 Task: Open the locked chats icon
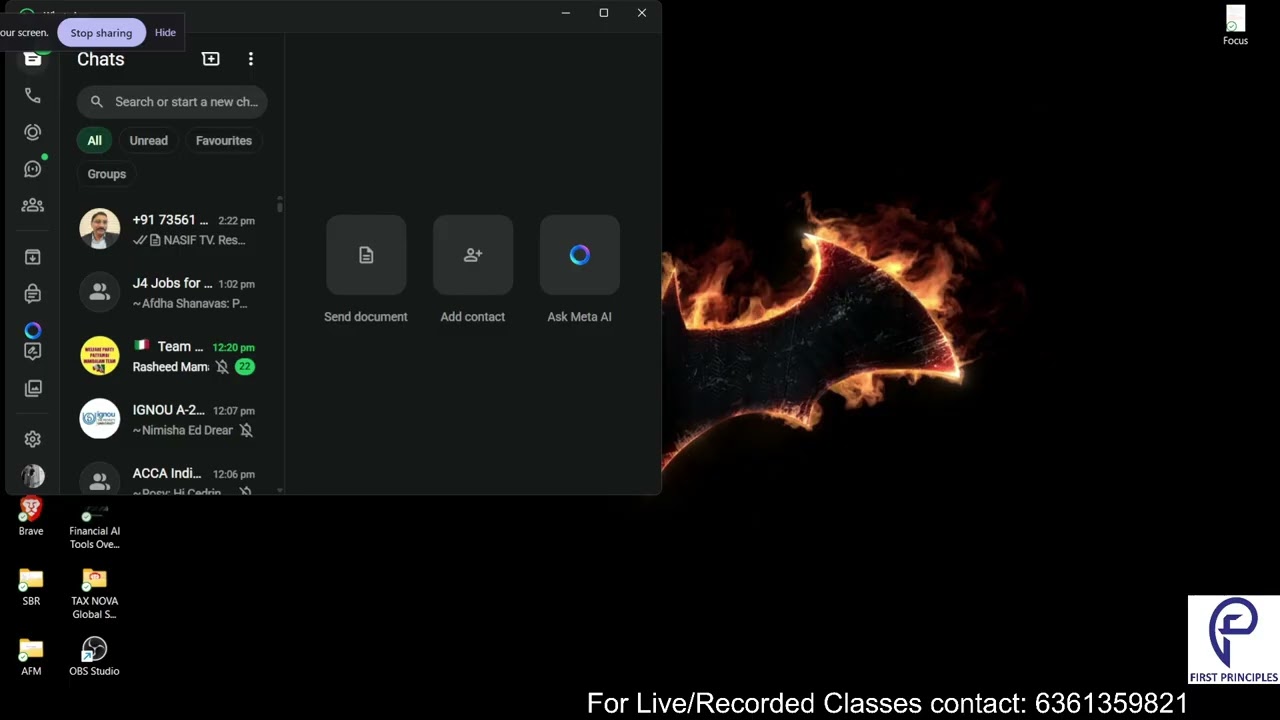click(x=32, y=294)
